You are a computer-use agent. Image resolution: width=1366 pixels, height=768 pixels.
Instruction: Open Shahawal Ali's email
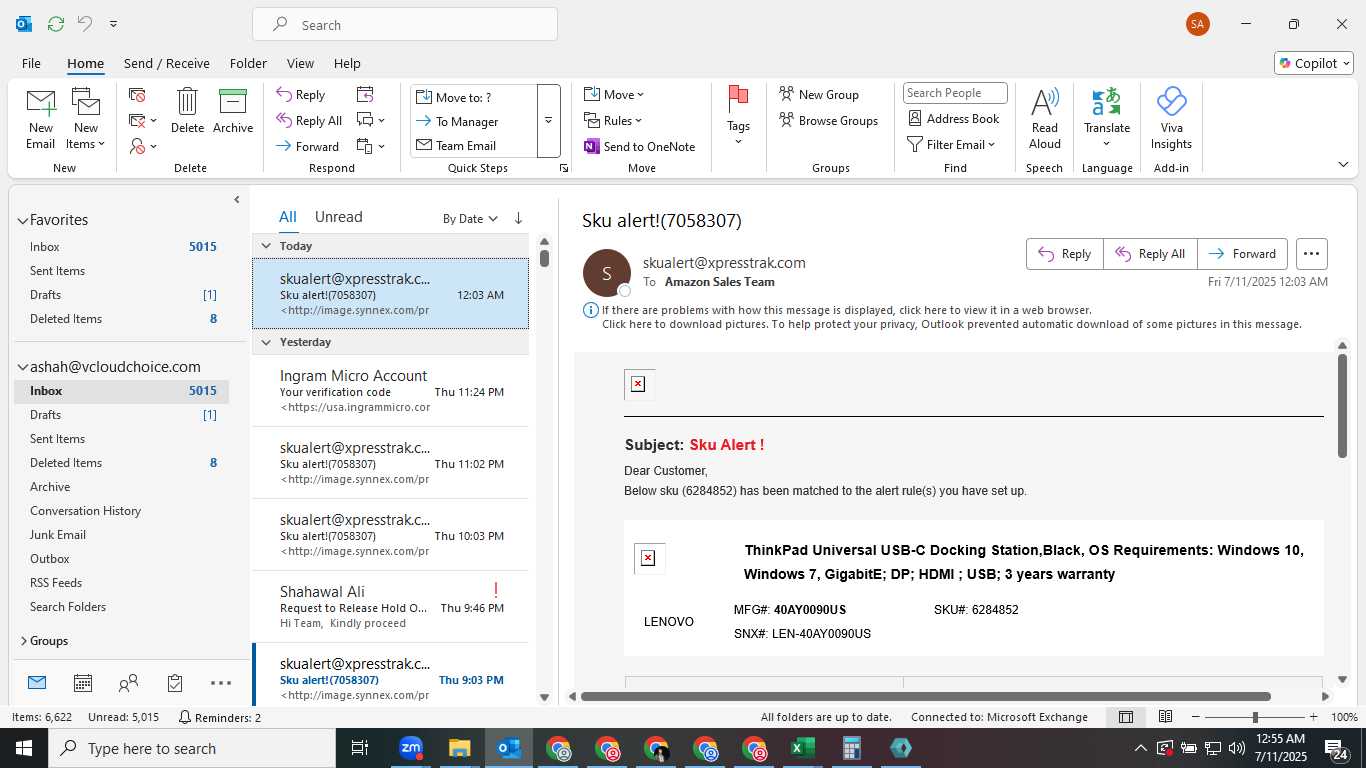[x=390, y=607]
